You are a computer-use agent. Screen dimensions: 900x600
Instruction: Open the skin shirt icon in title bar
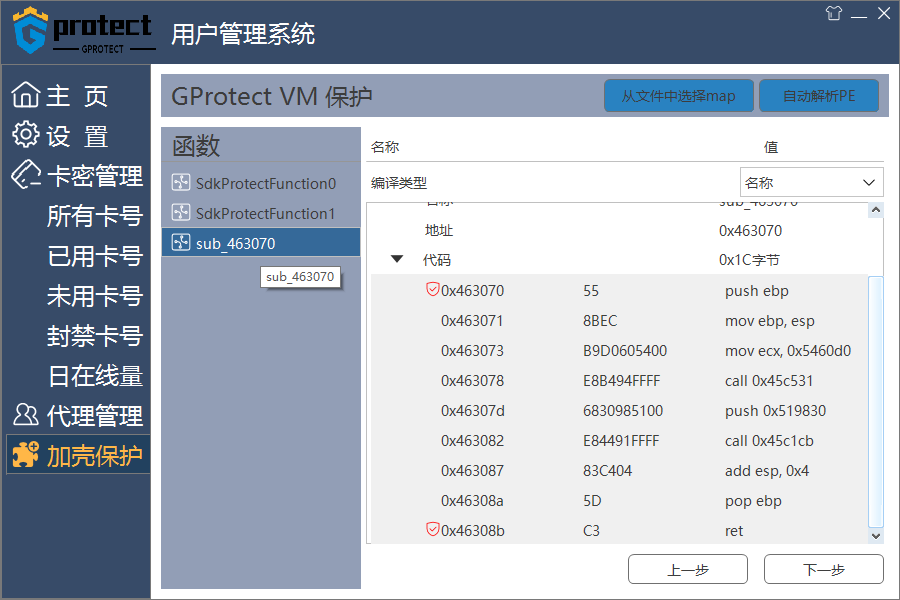tap(833, 13)
